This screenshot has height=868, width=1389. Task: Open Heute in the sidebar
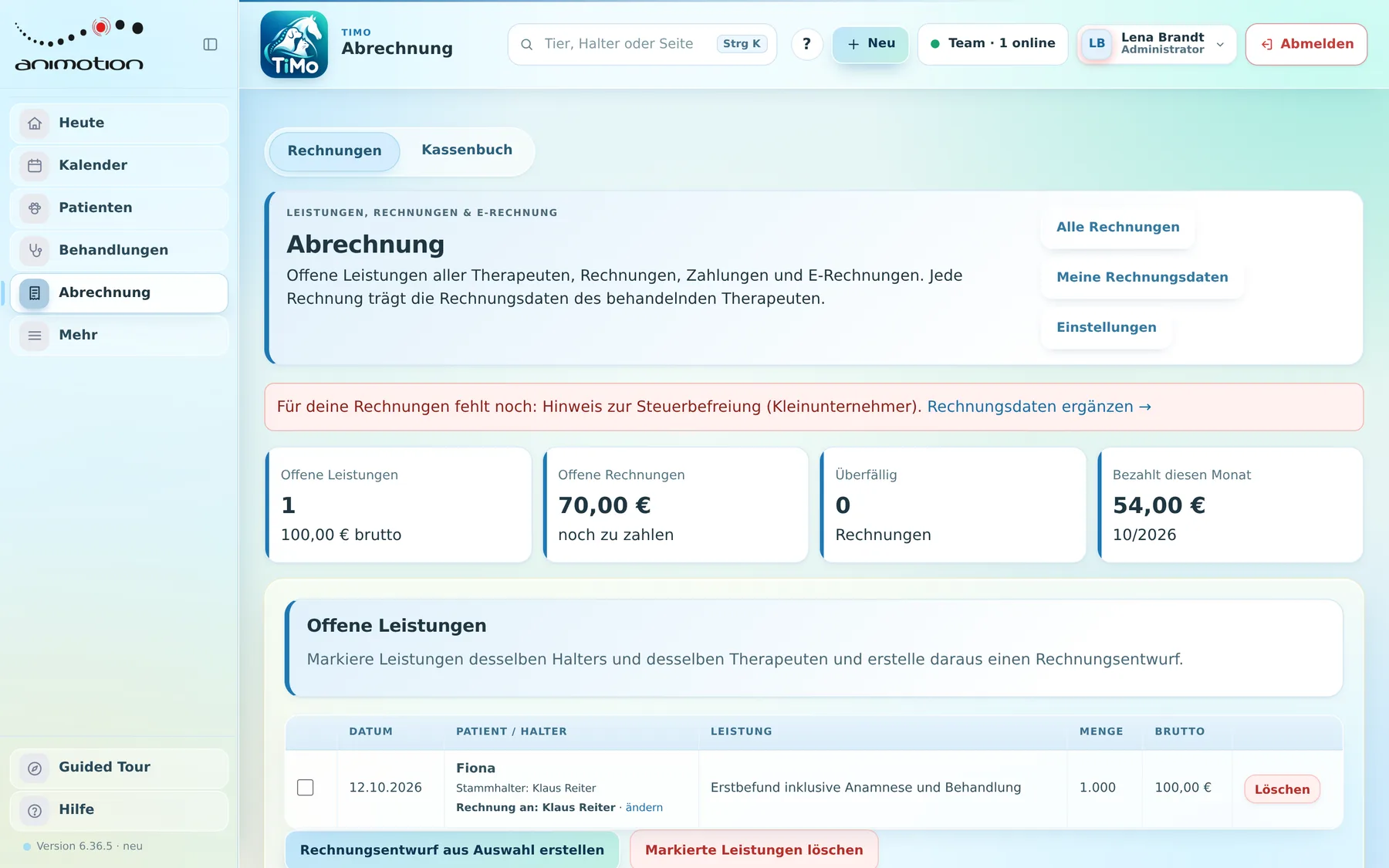point(119,123)
